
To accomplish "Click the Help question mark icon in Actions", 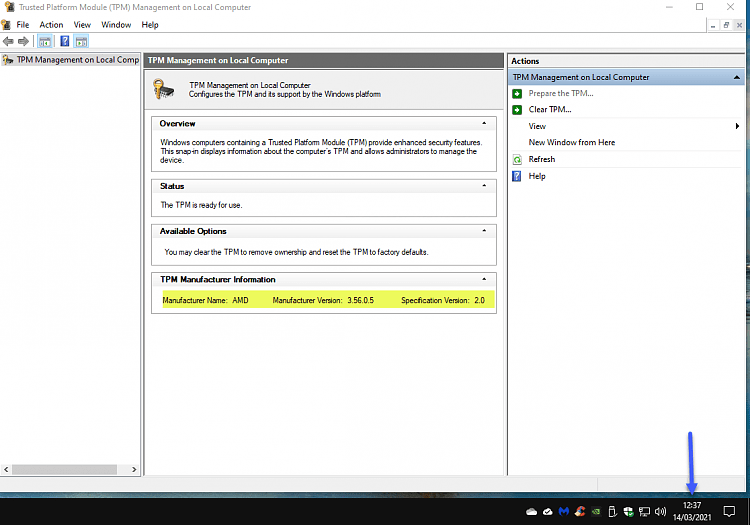I will pos(517,176).
